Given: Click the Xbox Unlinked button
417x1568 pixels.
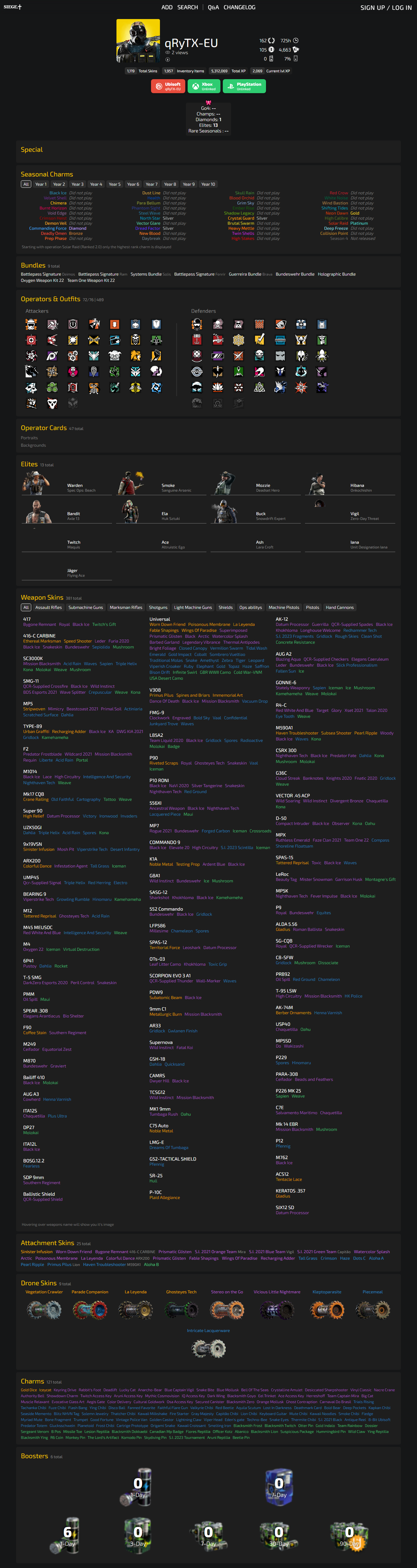Looking at the screenshot, I should (204, 86).
